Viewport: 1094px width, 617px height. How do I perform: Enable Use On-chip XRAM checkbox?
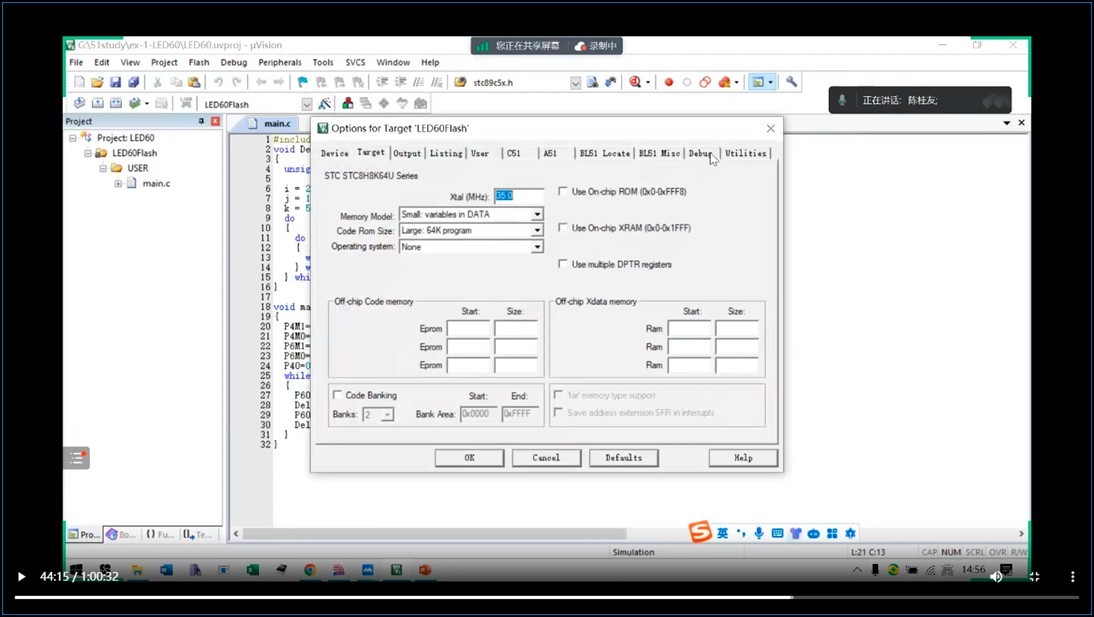click(563, 228)
